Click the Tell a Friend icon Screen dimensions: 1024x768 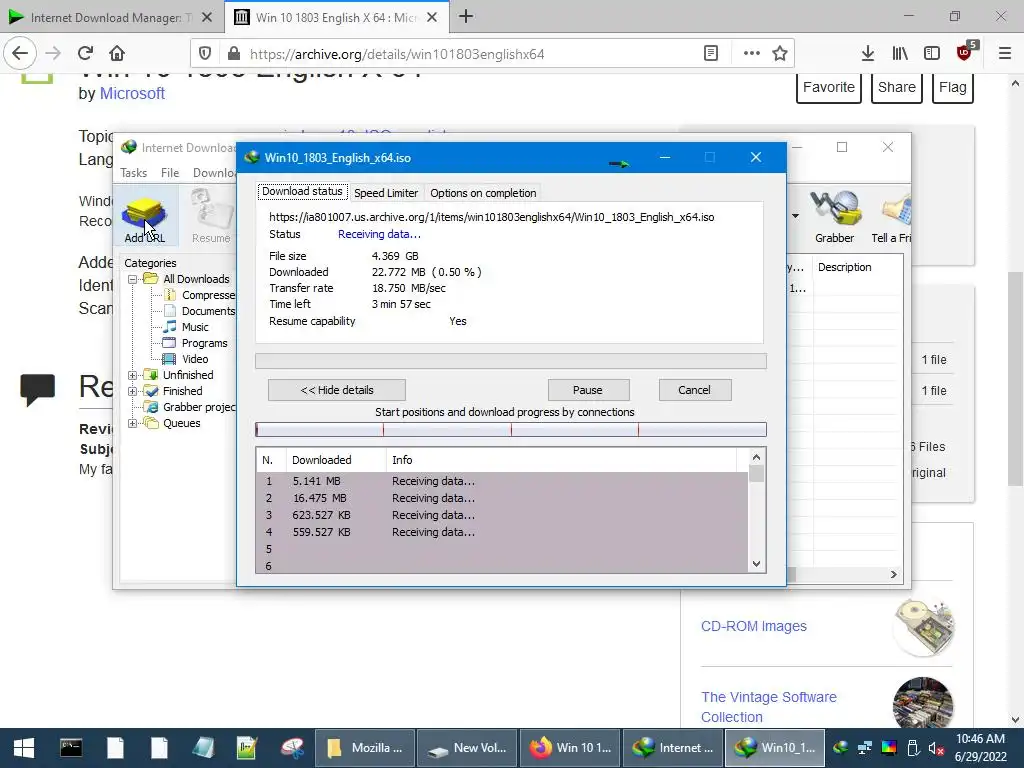(x=892, y=216)
